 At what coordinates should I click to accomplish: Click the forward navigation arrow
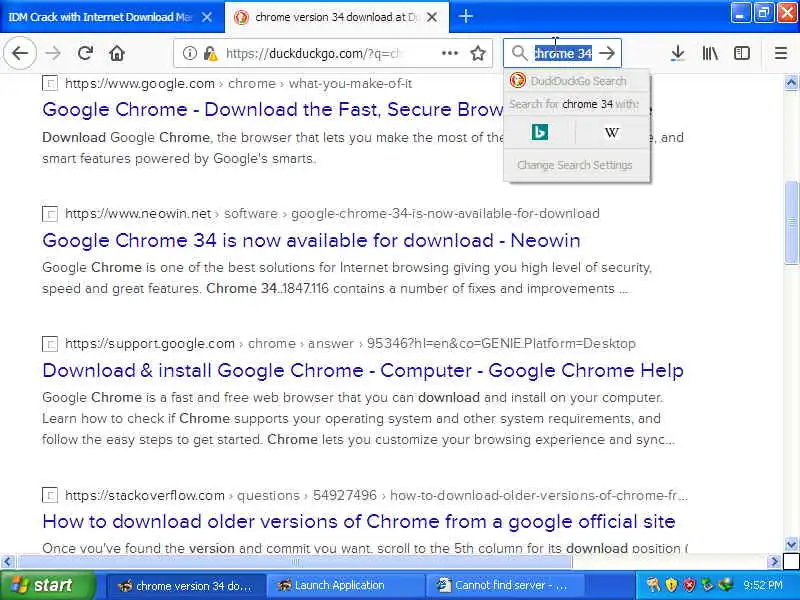53,53
